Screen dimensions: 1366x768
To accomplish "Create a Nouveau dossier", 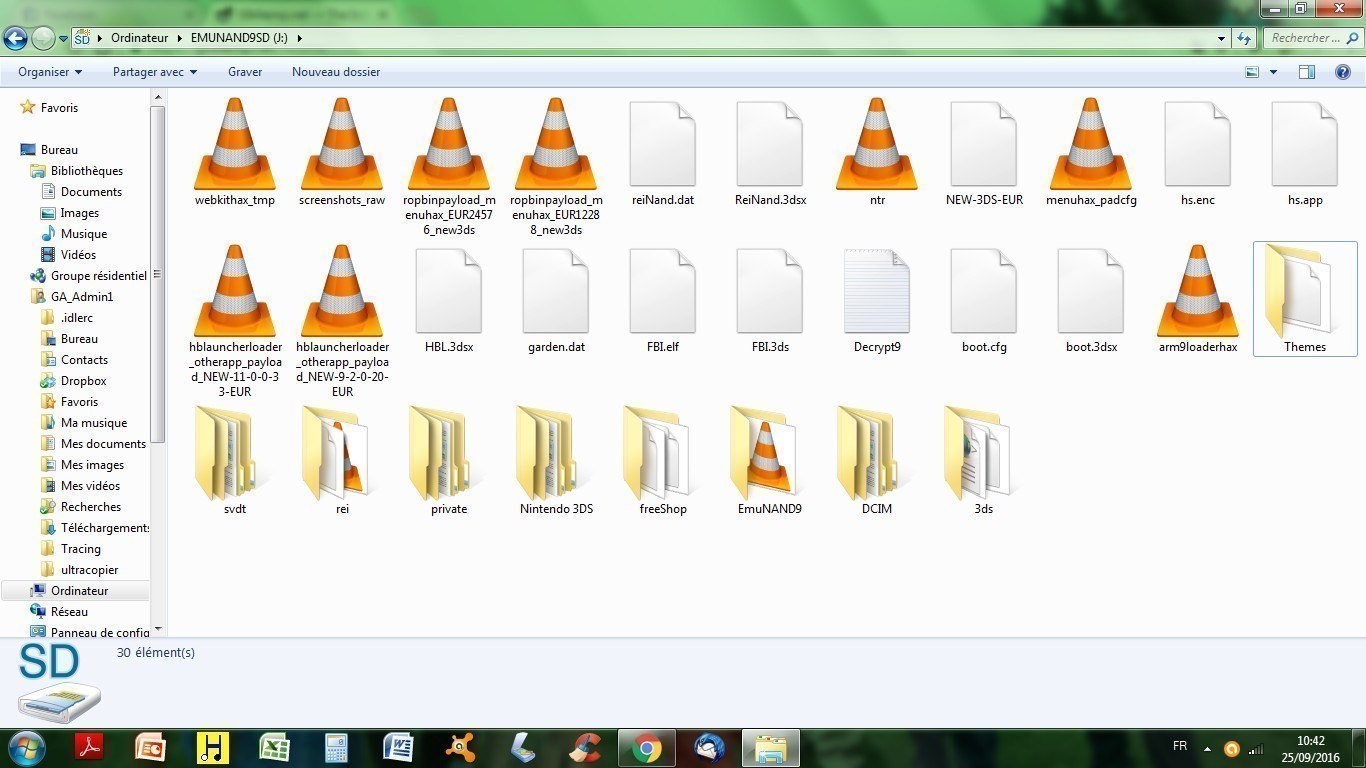I will [336, 72].
